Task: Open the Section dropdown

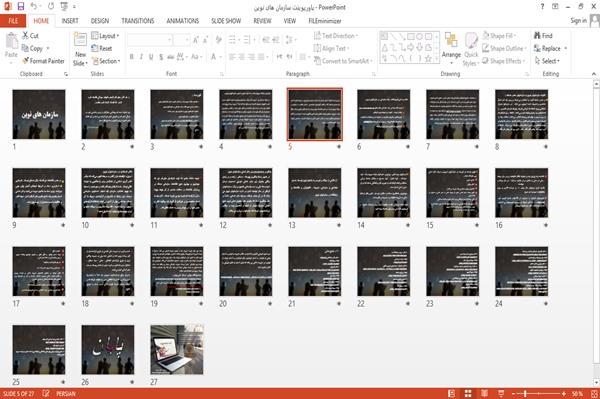Action: point(106,61)
